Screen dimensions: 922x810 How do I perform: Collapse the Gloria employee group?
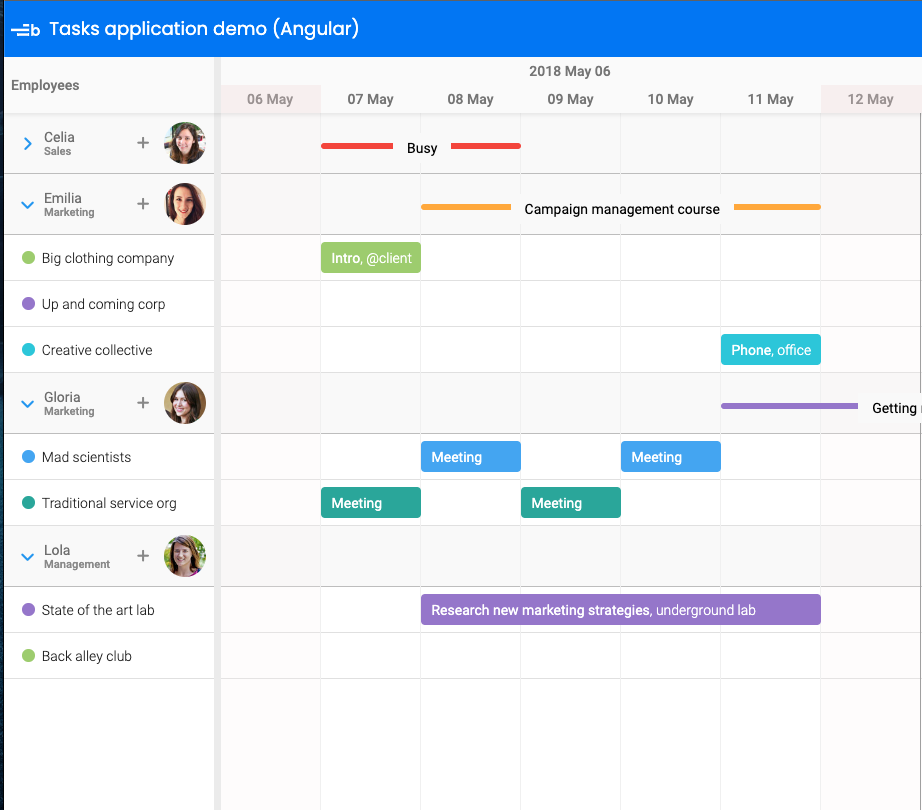(x=28, y=404)
